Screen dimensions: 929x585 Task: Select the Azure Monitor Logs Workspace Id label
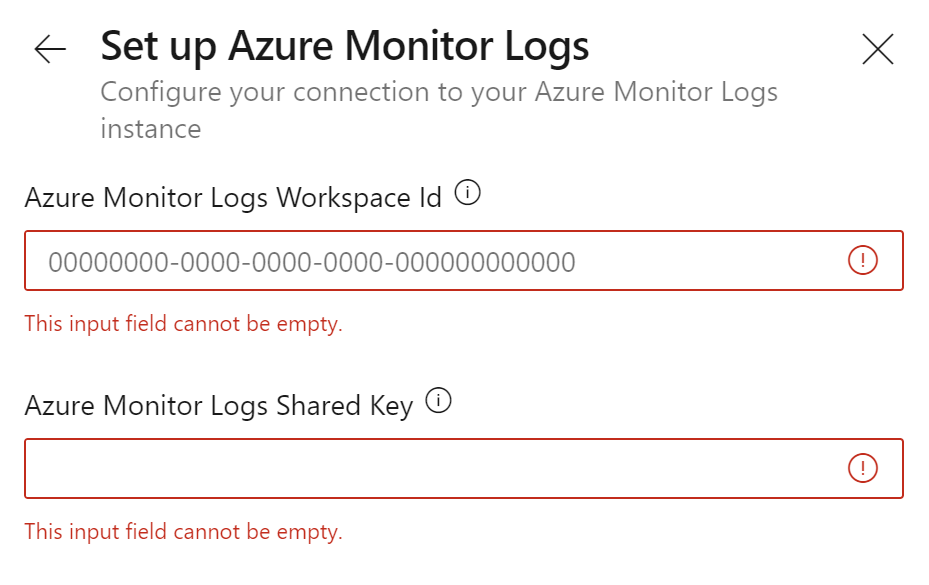(233, 198)
